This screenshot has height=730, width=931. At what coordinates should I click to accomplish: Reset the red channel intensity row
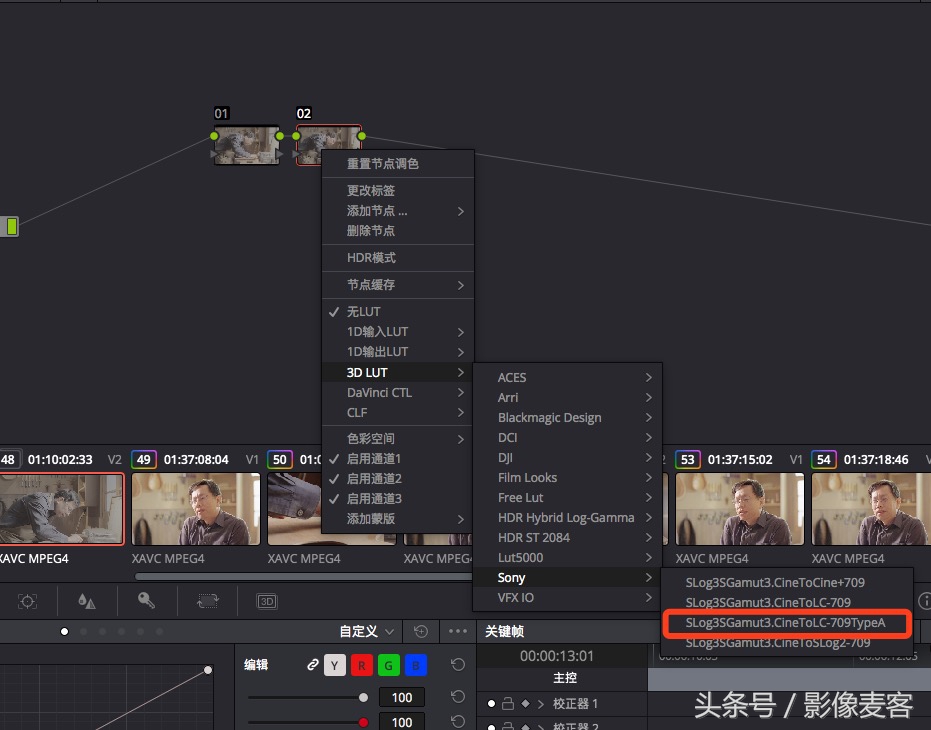458,721
